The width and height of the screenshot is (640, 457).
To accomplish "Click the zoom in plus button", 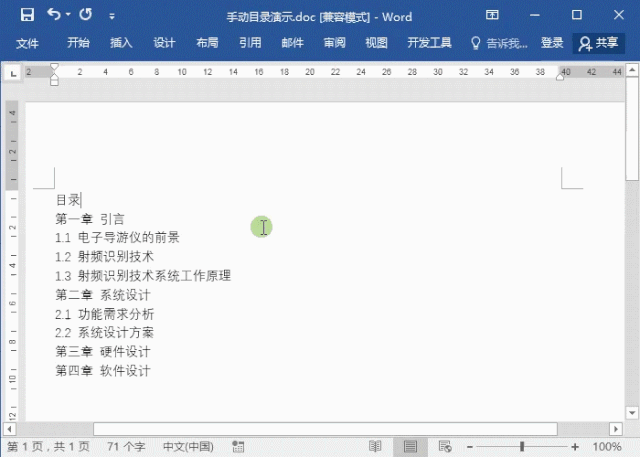I will click(575, 447).
